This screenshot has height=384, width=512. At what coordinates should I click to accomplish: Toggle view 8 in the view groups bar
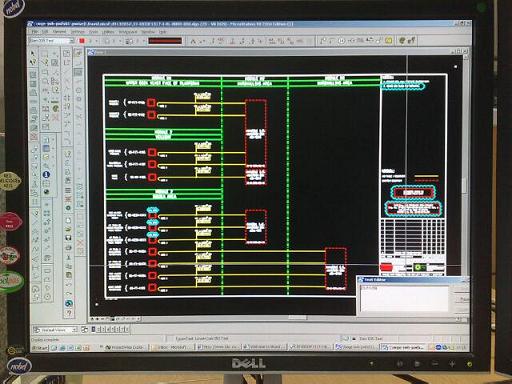pos(126,330)
